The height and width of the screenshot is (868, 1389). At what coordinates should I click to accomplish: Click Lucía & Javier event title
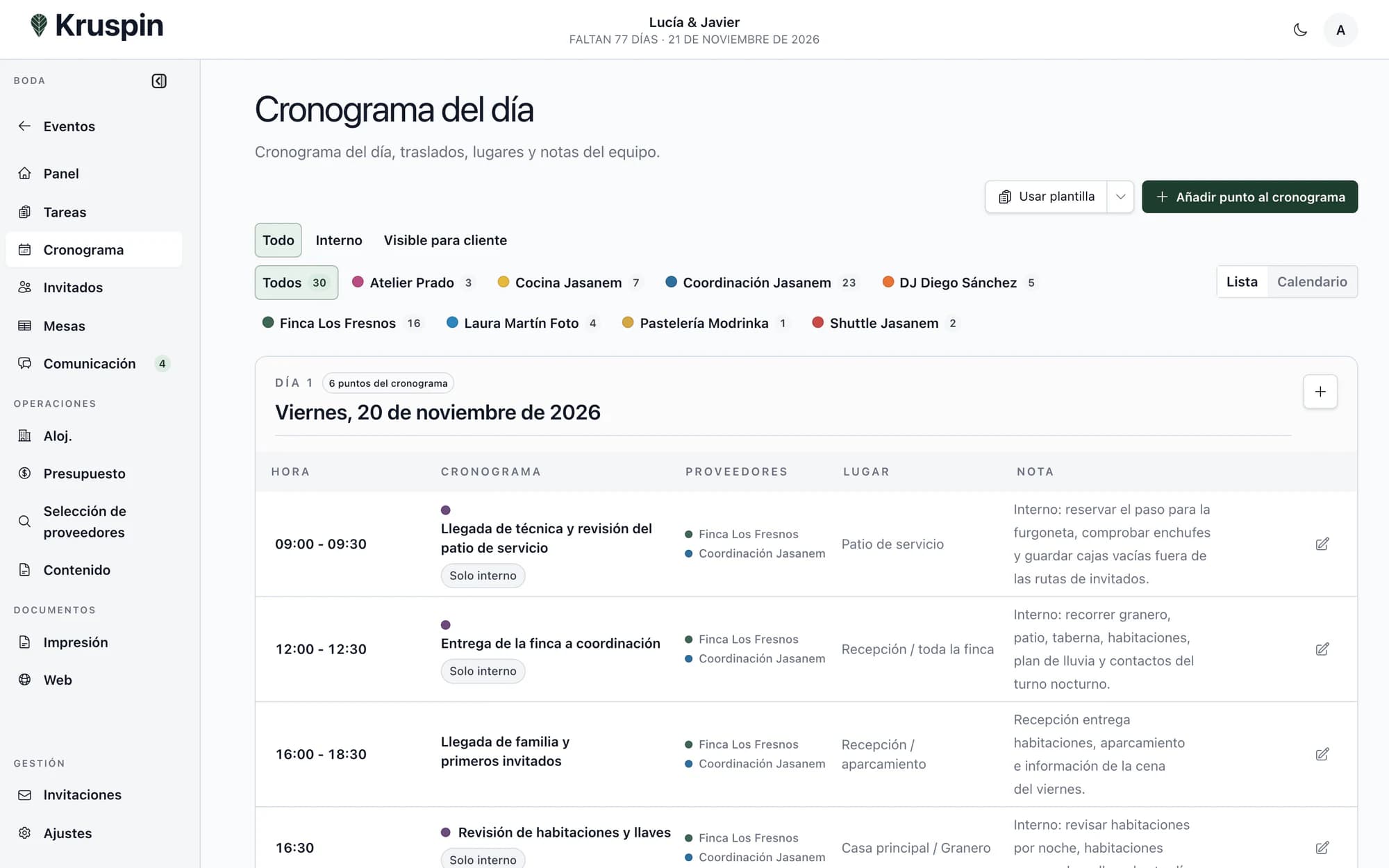pyautogui.click(x=694, y=22)
